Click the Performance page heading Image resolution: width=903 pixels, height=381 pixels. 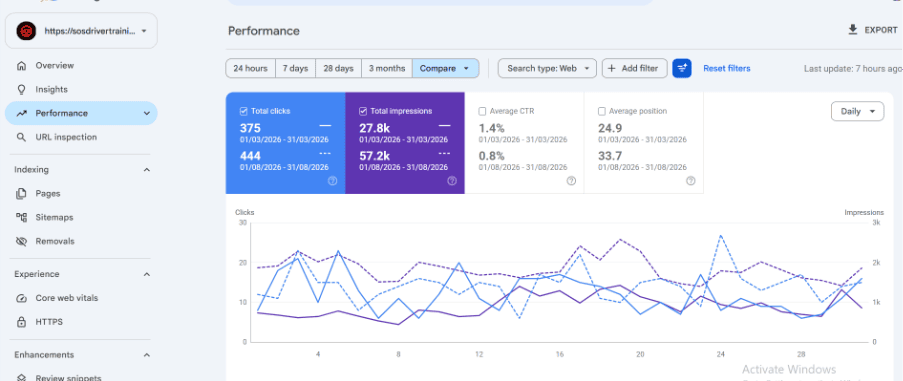(x=264, y=31)
